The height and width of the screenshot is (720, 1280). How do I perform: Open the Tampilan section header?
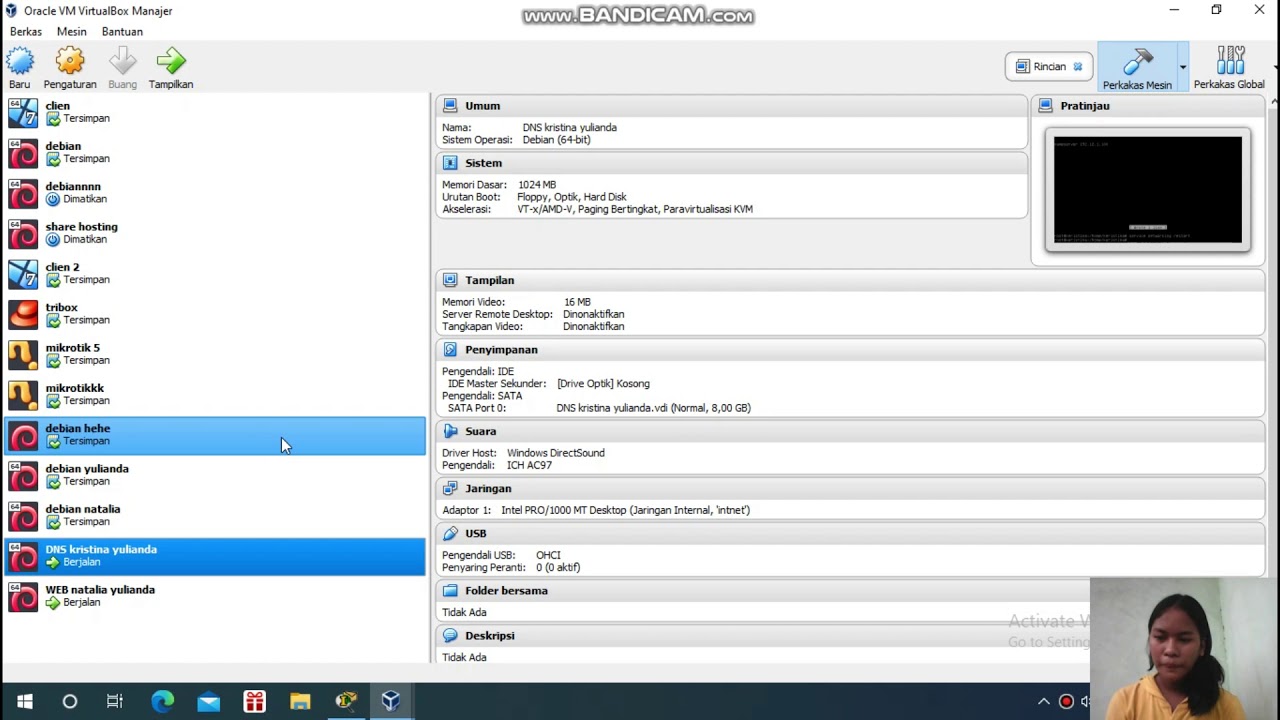850,281
